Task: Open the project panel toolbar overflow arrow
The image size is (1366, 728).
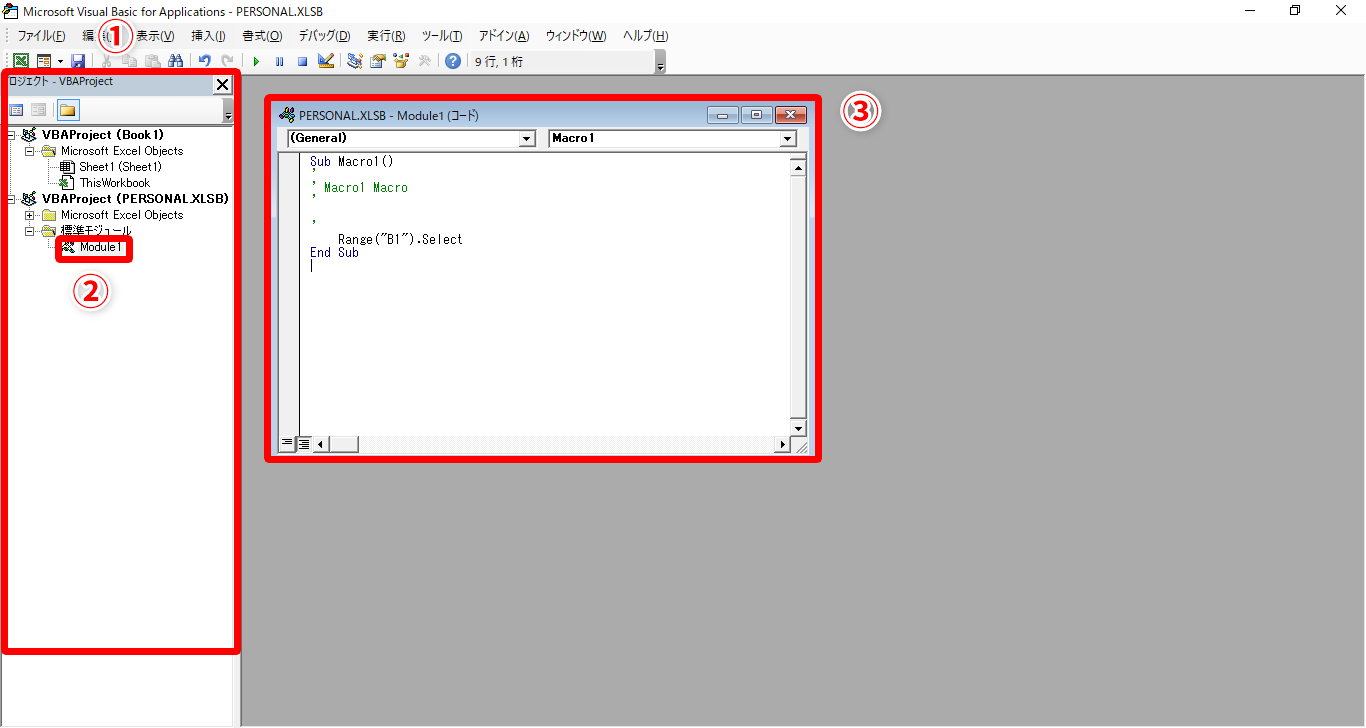Action: [228, 111]
